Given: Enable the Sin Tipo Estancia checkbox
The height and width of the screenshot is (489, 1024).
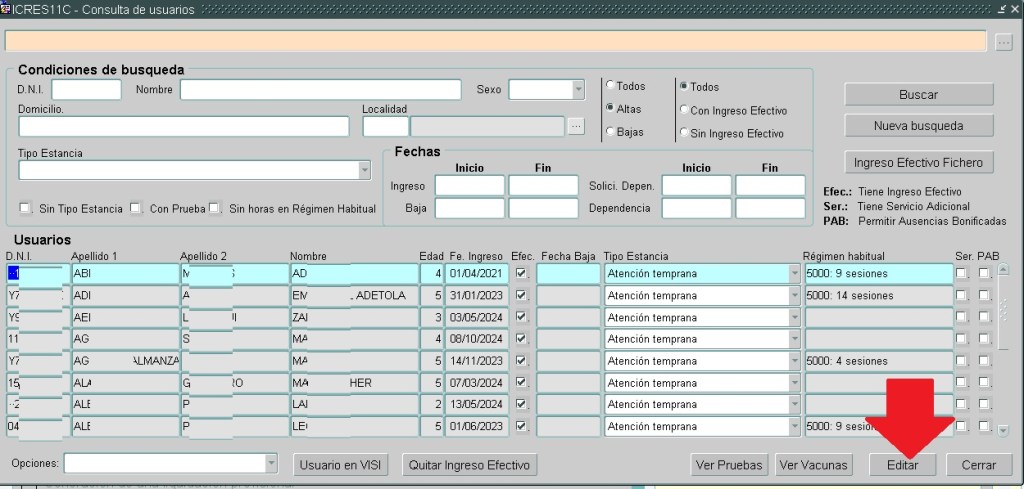Looking at the screenshot, I should [25, 209].
